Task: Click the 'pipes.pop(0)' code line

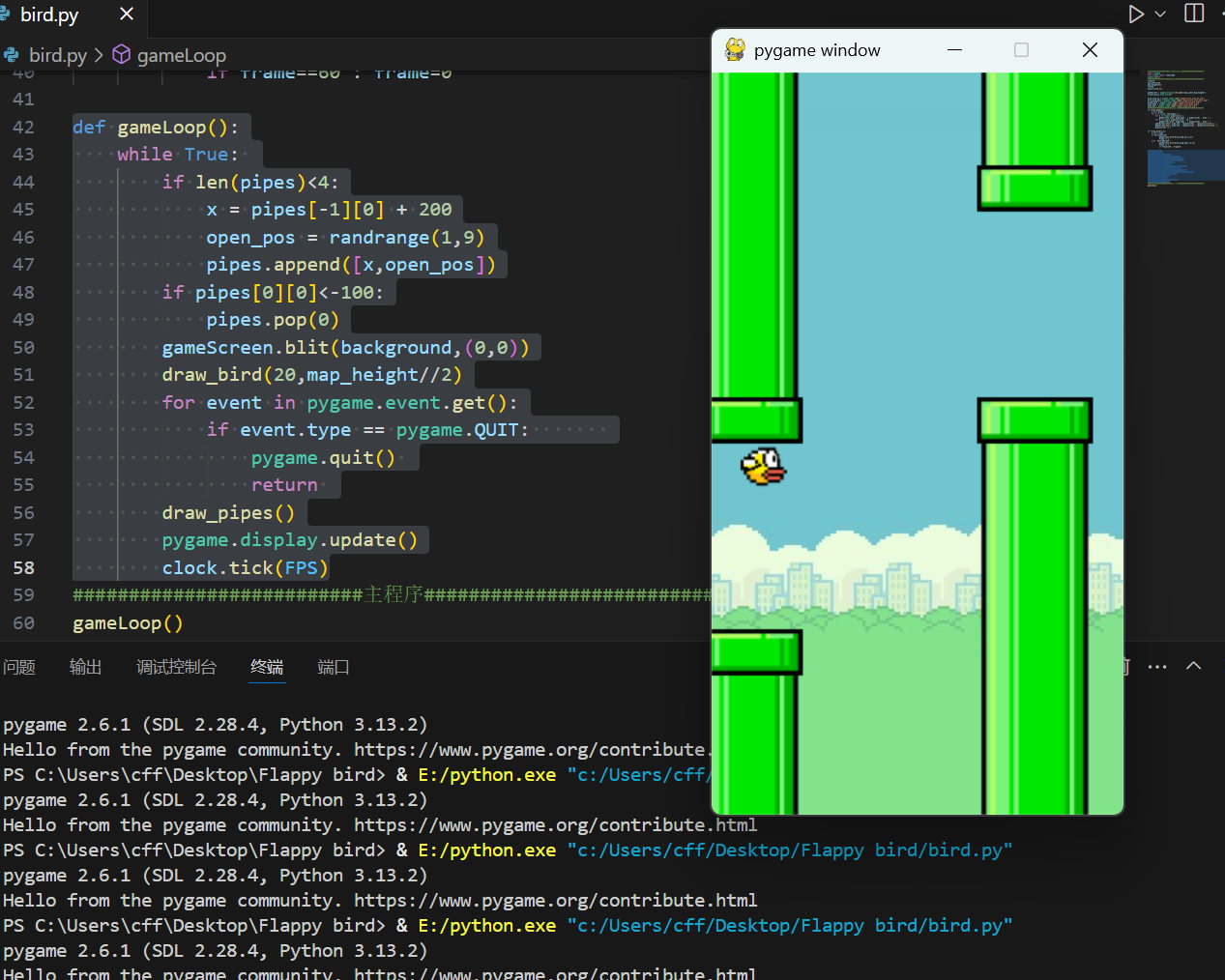Action: click(273, 319)
